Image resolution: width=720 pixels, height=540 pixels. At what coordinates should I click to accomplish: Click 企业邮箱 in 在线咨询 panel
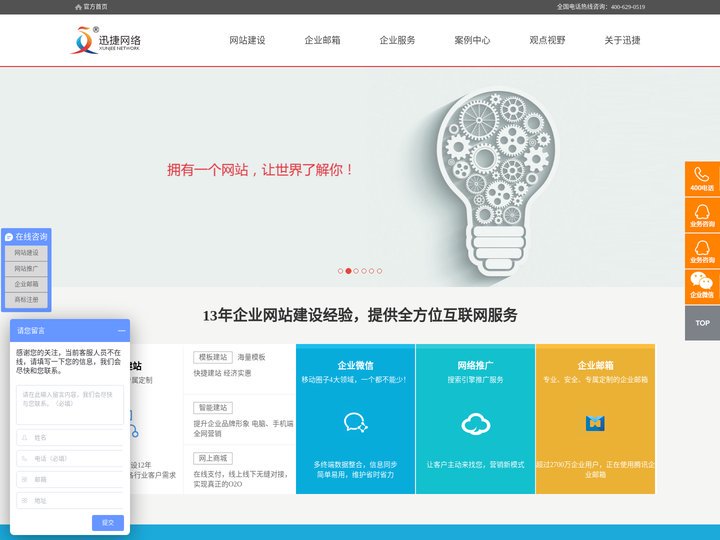pyautogui.click(x=26, y=284)
